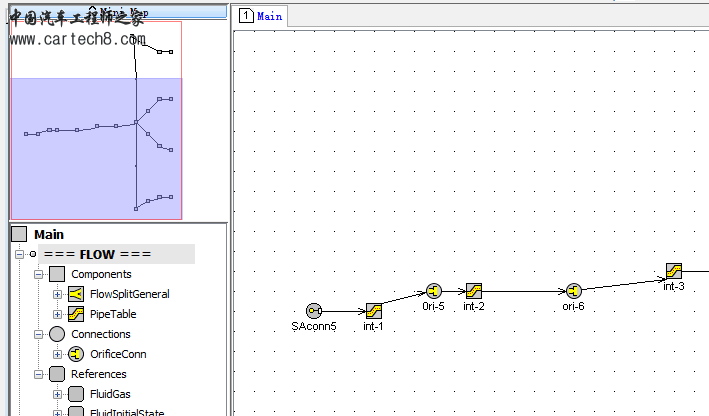Viewport: 709px width, 416px height.
Task: Expand the FluidGas reference node
Action: click(57, 394)
